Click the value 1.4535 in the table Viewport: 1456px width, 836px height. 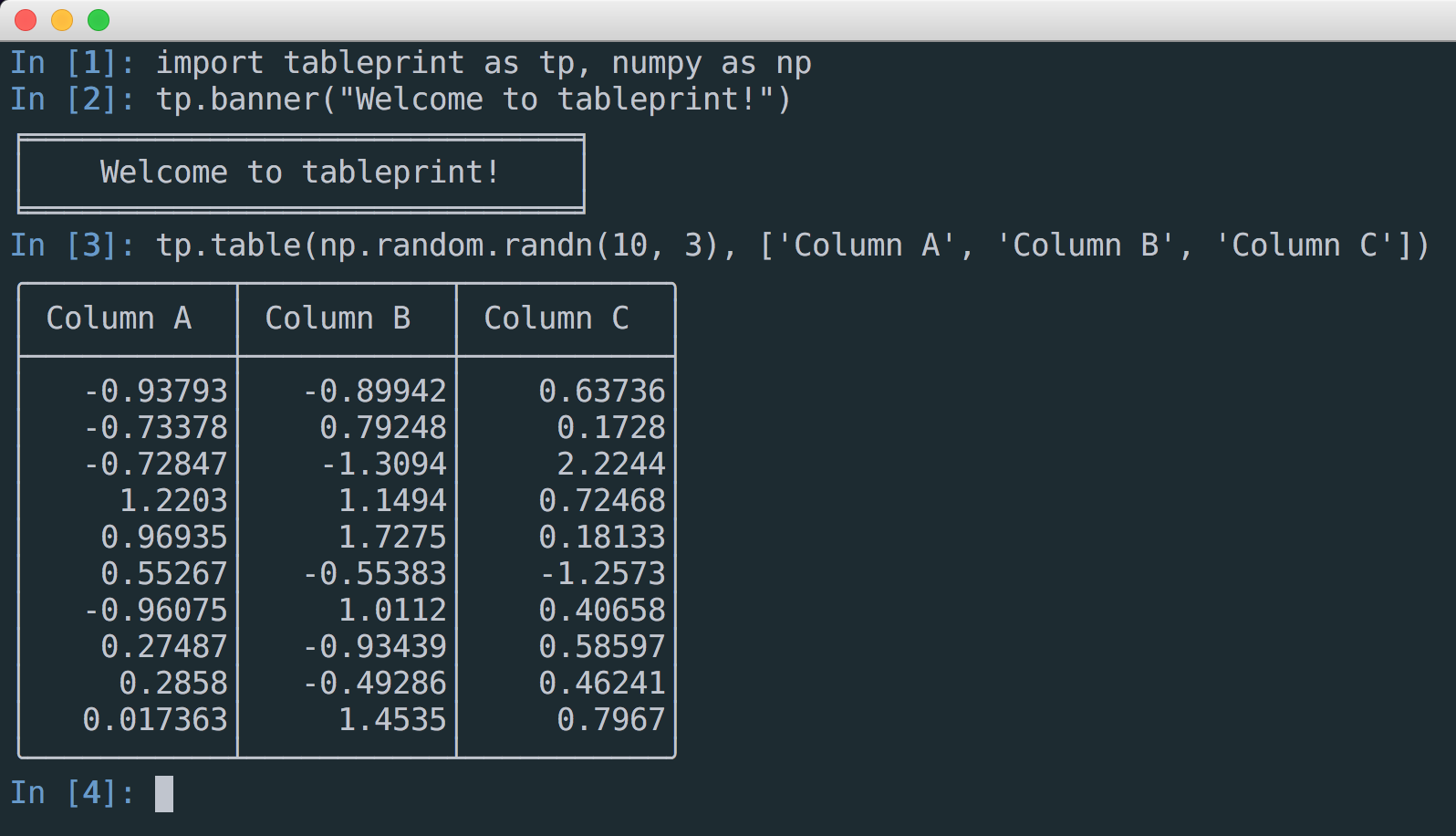pyautogui.click(x=392, y=720)
